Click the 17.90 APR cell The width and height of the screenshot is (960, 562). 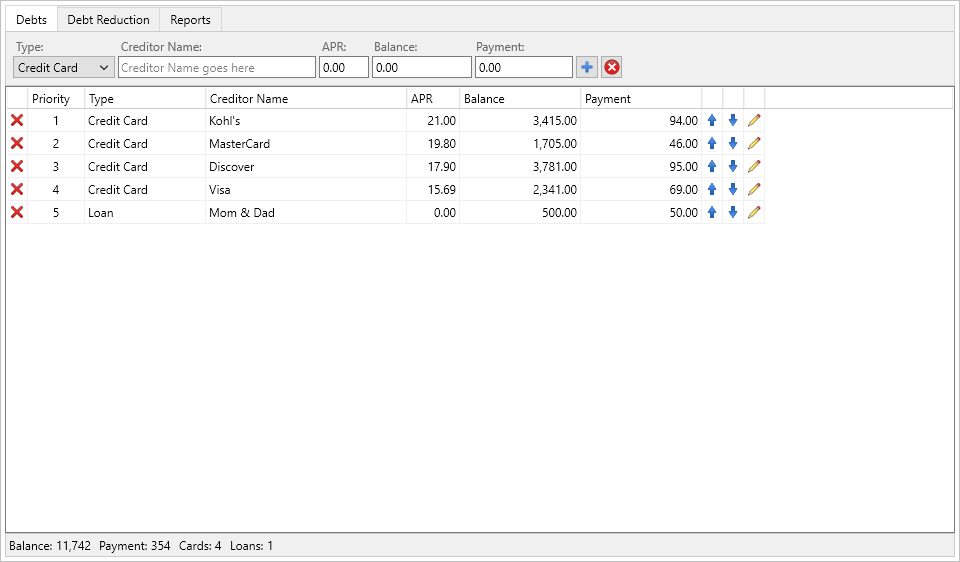click(433, 167)
